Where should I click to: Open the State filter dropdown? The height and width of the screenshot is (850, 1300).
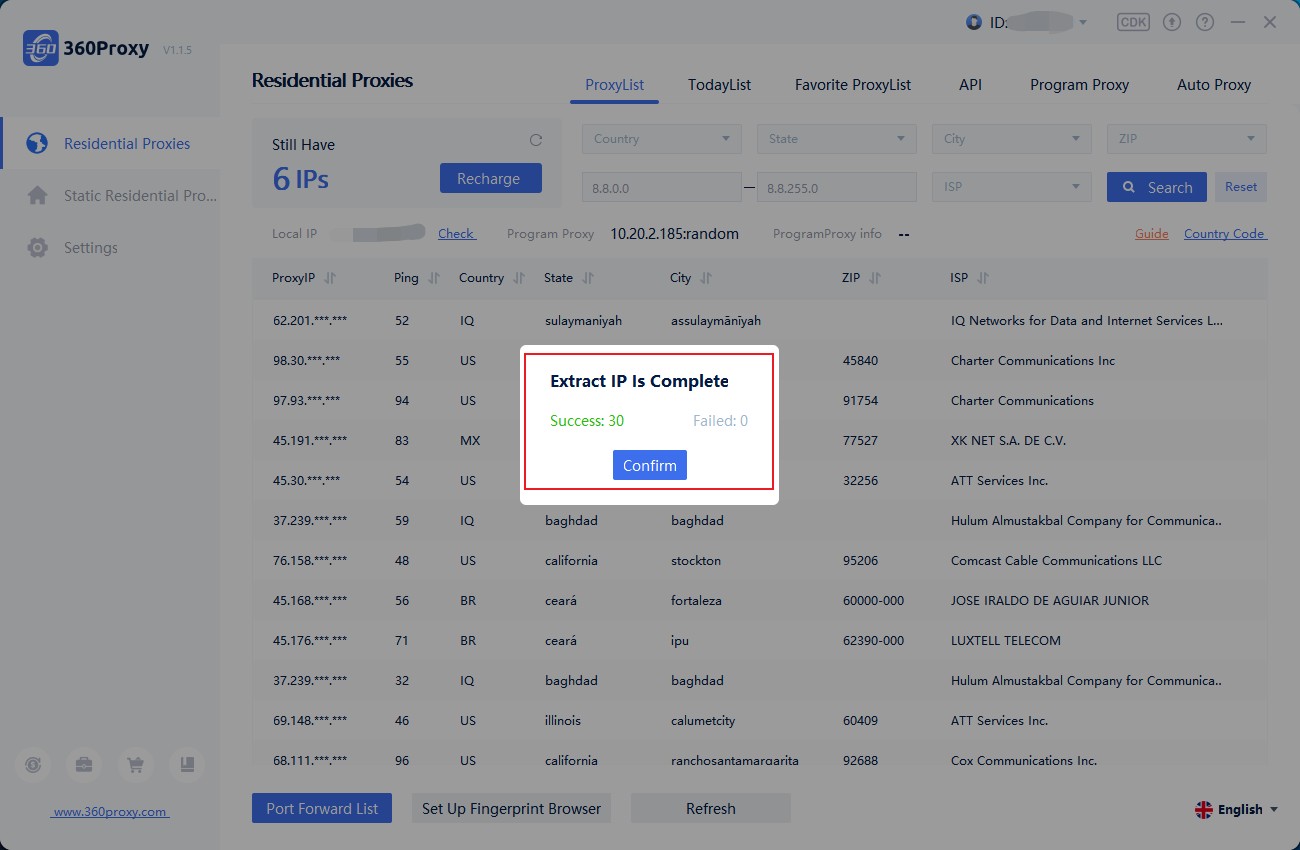click(x=837, y=139)
